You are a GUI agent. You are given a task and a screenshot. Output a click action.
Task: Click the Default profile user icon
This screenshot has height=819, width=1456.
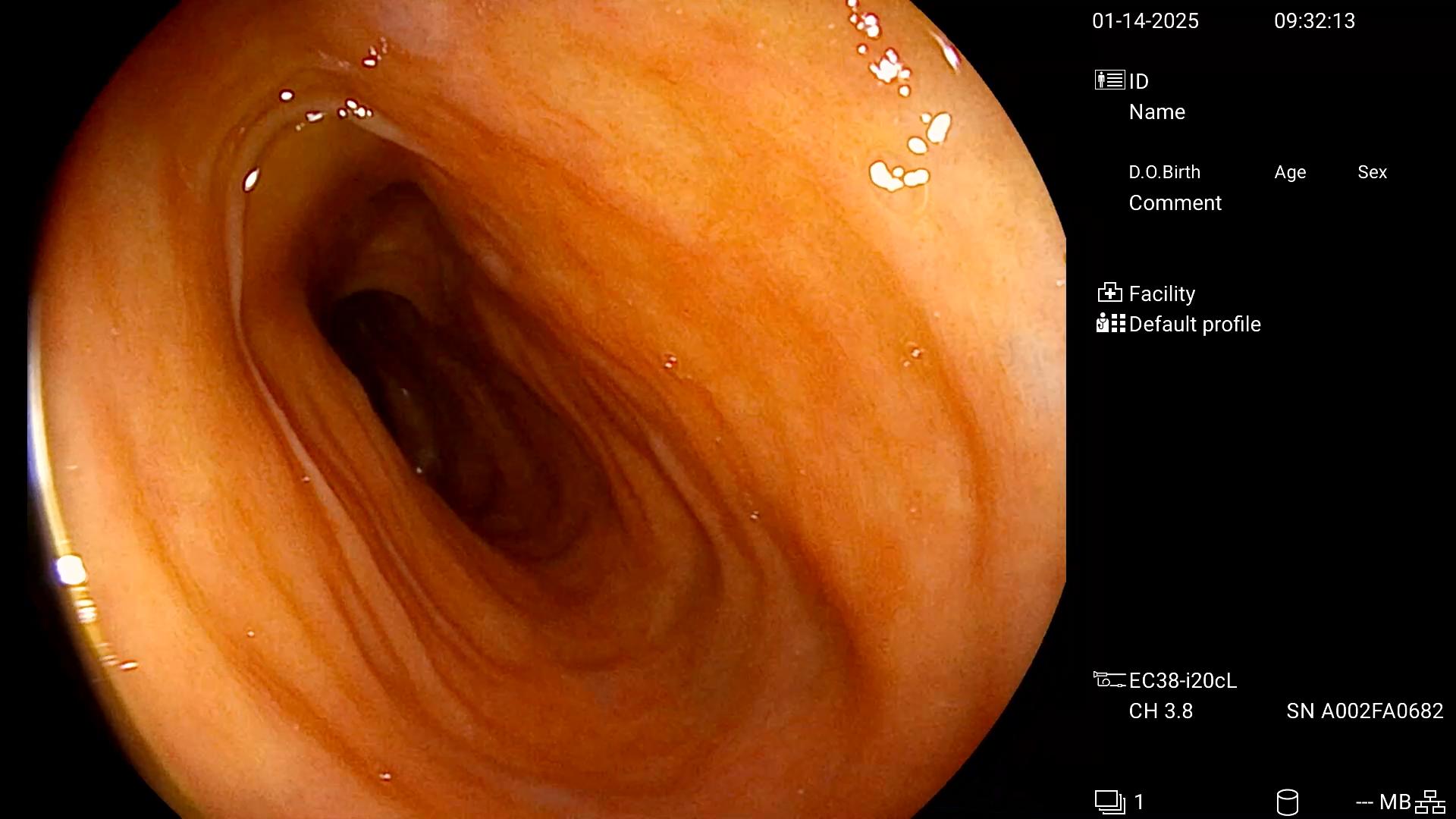tap(1111, 324)
